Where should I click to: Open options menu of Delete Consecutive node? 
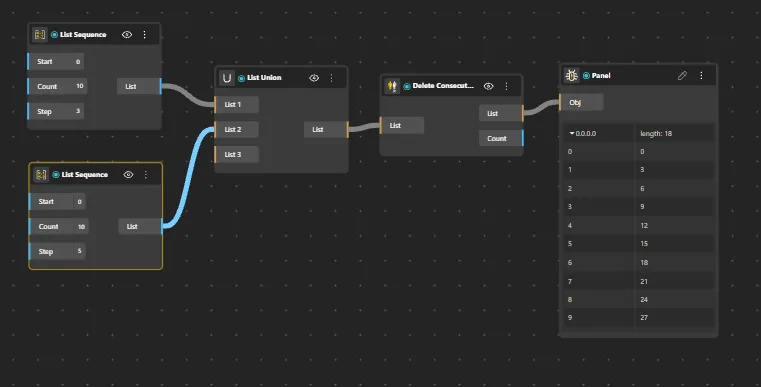(x=506, y=86)
